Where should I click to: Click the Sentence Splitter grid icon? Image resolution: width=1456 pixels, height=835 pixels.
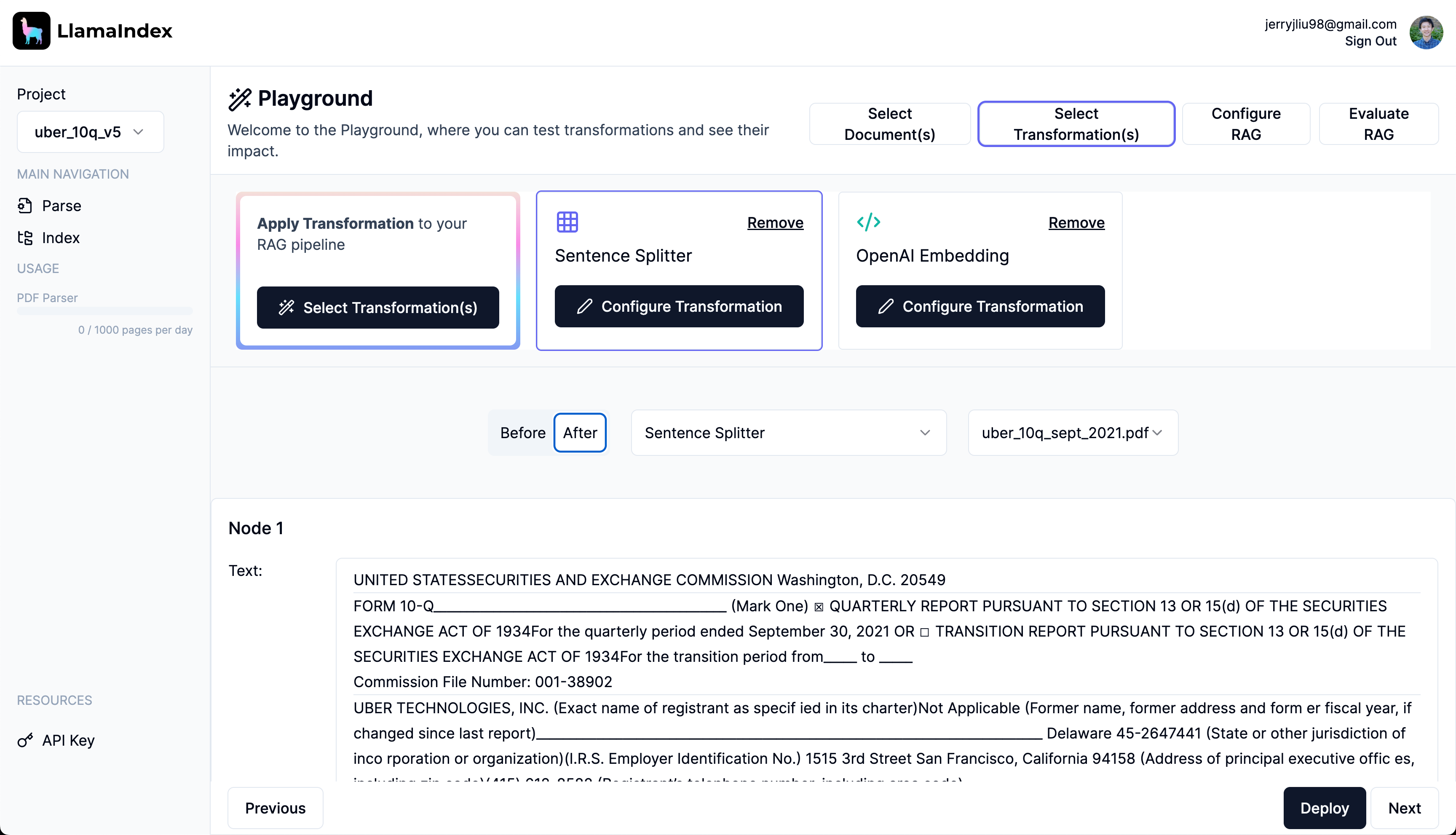pyautogui.click(x=567, y=222)
